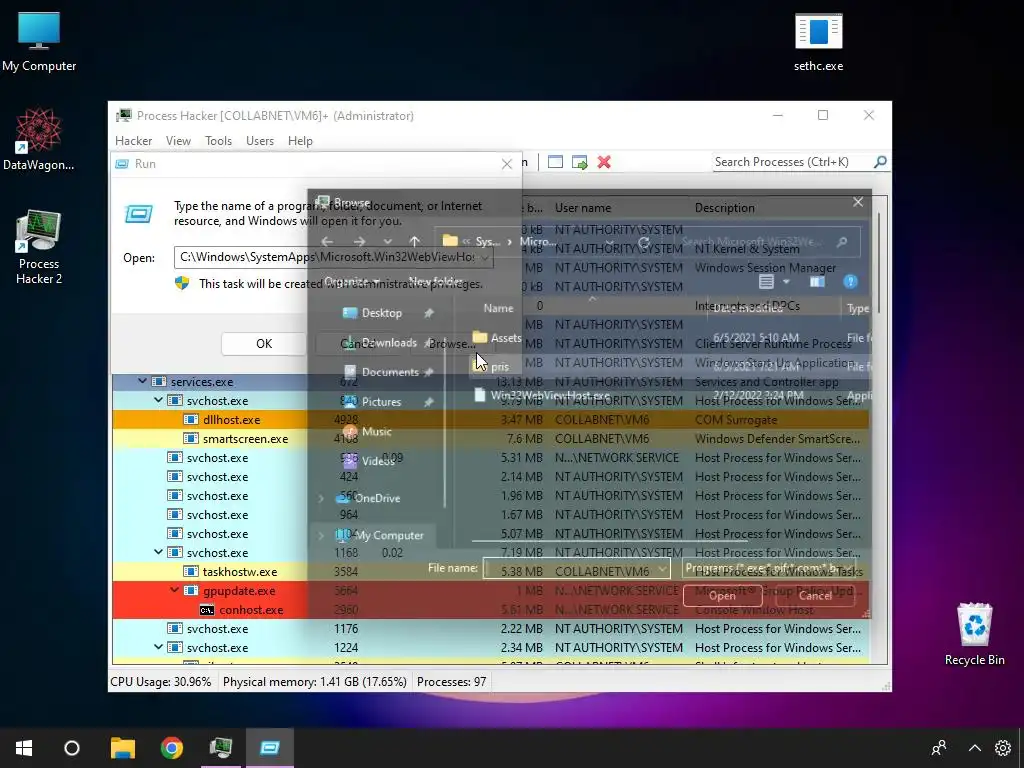This screenshot has height=768, width=1024.
Task: Refresh the Browse dialog folder
Action: click(644, 243)
